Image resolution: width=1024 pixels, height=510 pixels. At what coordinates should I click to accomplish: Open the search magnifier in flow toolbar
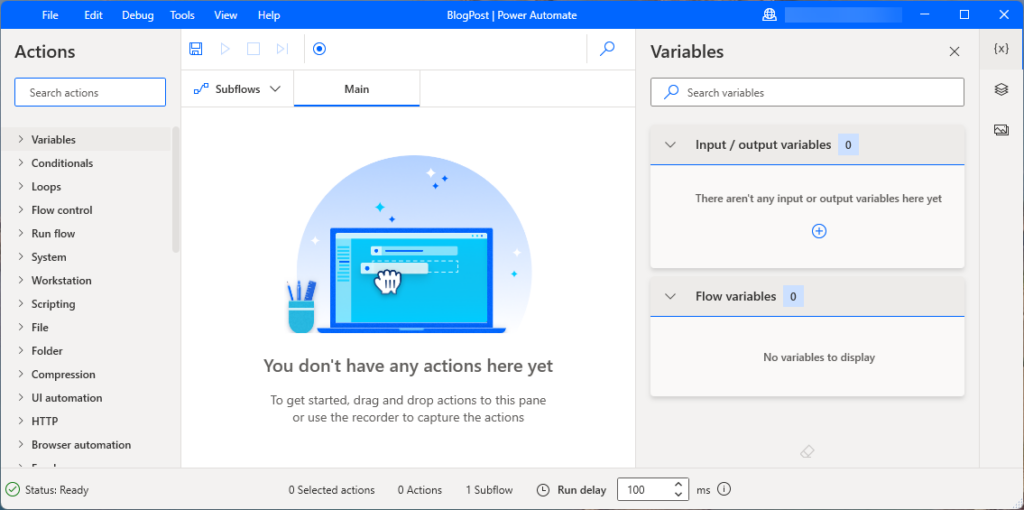(x=607, y=49)
